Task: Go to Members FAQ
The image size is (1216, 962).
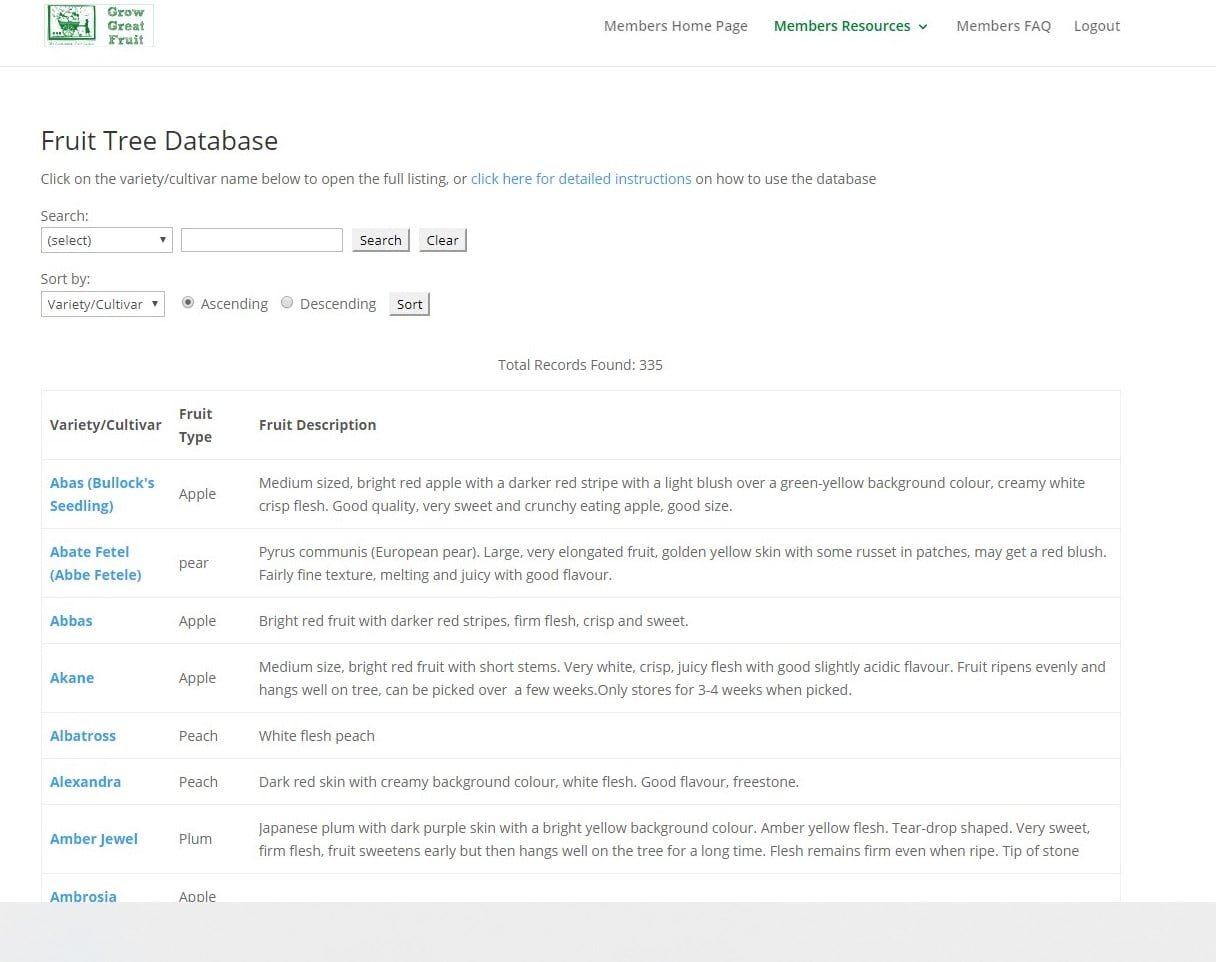Action: 1003,26
